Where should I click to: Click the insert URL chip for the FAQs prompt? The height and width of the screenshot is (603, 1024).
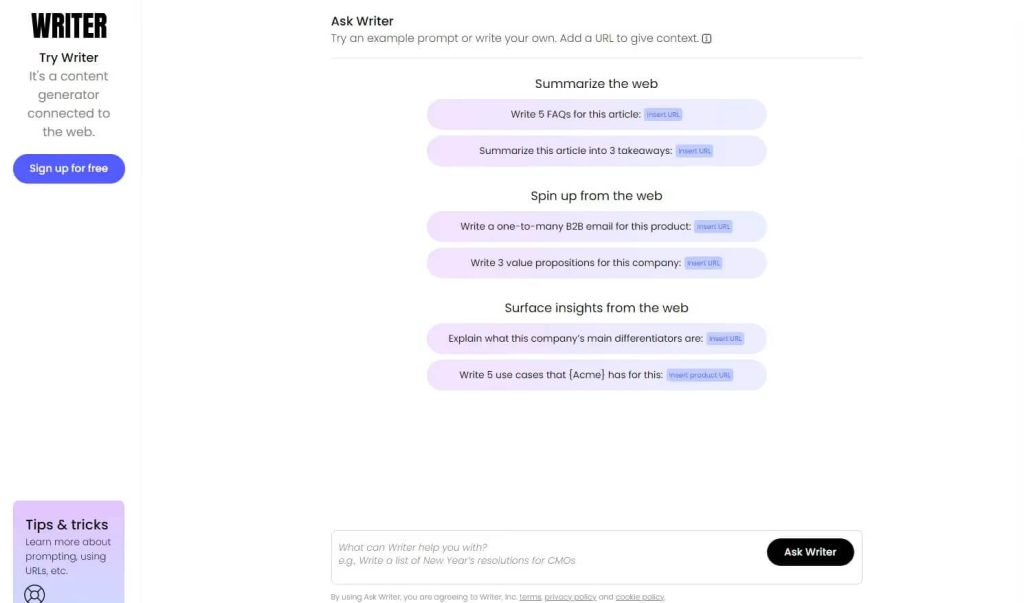[665, 113]
